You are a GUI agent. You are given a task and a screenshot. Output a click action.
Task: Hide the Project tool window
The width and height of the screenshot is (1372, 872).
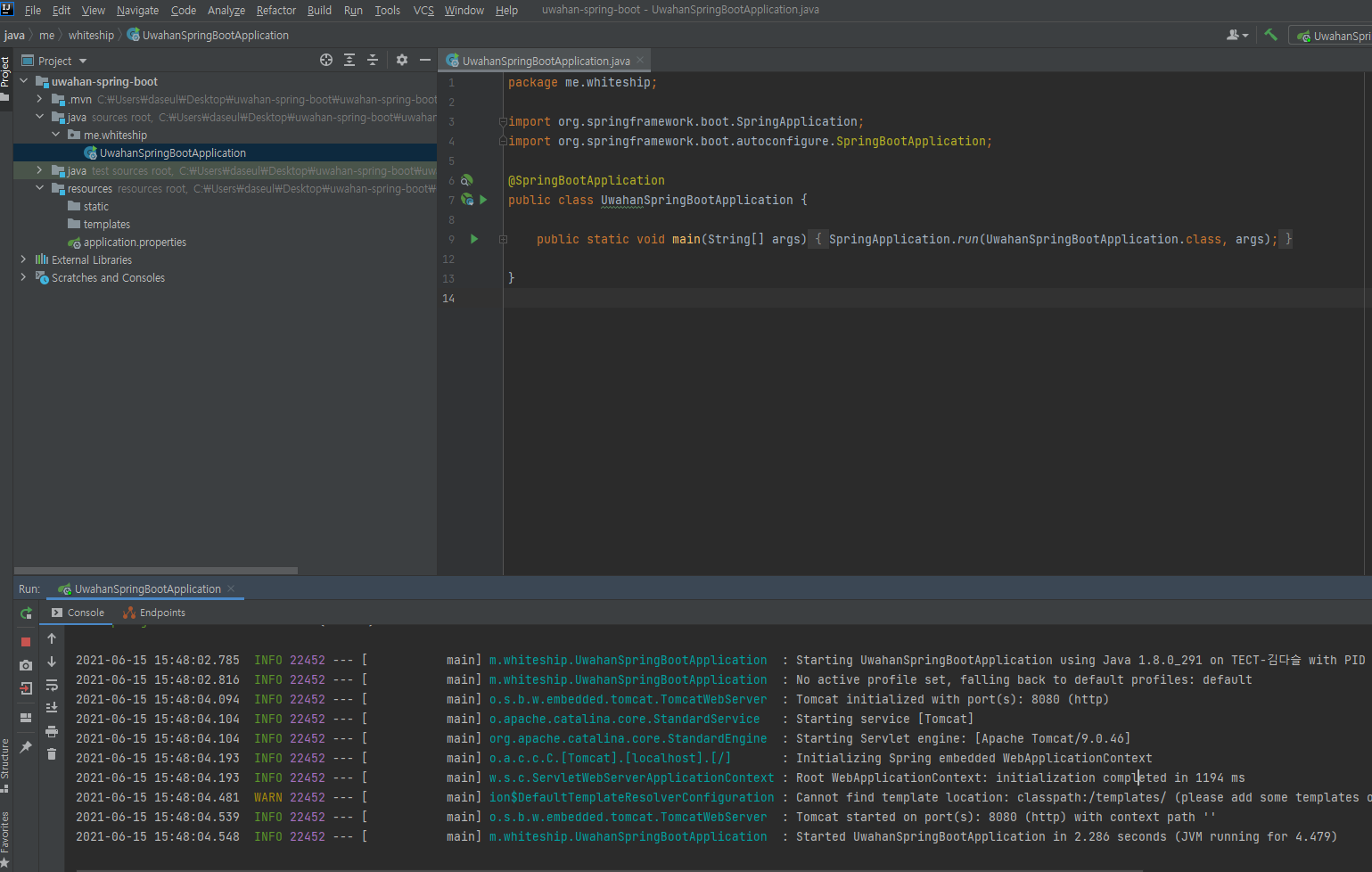pos(425,60)
